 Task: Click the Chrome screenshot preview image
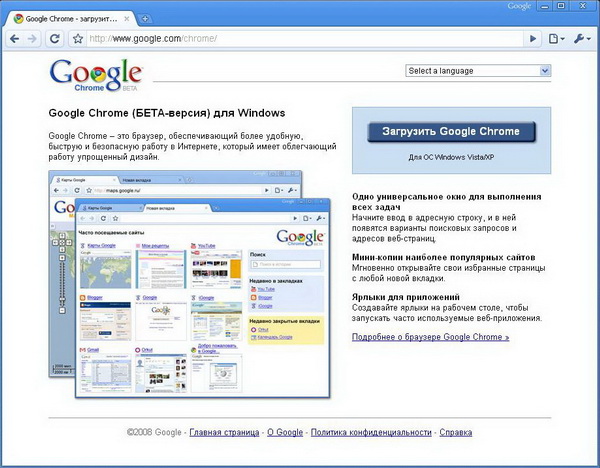pos(189,284)
